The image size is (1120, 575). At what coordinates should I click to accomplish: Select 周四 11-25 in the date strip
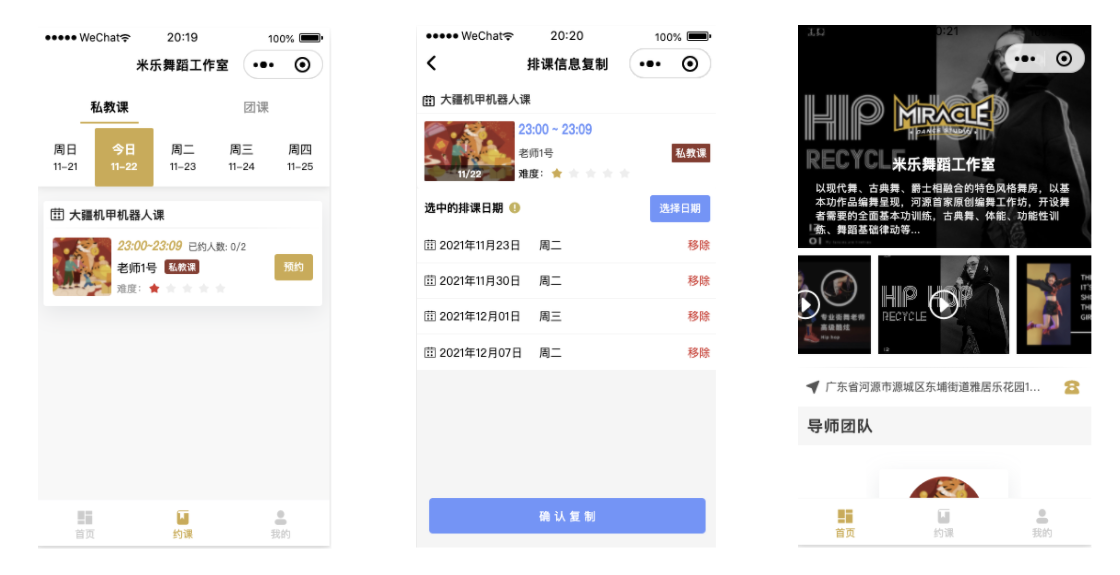[x=300, y=157]
